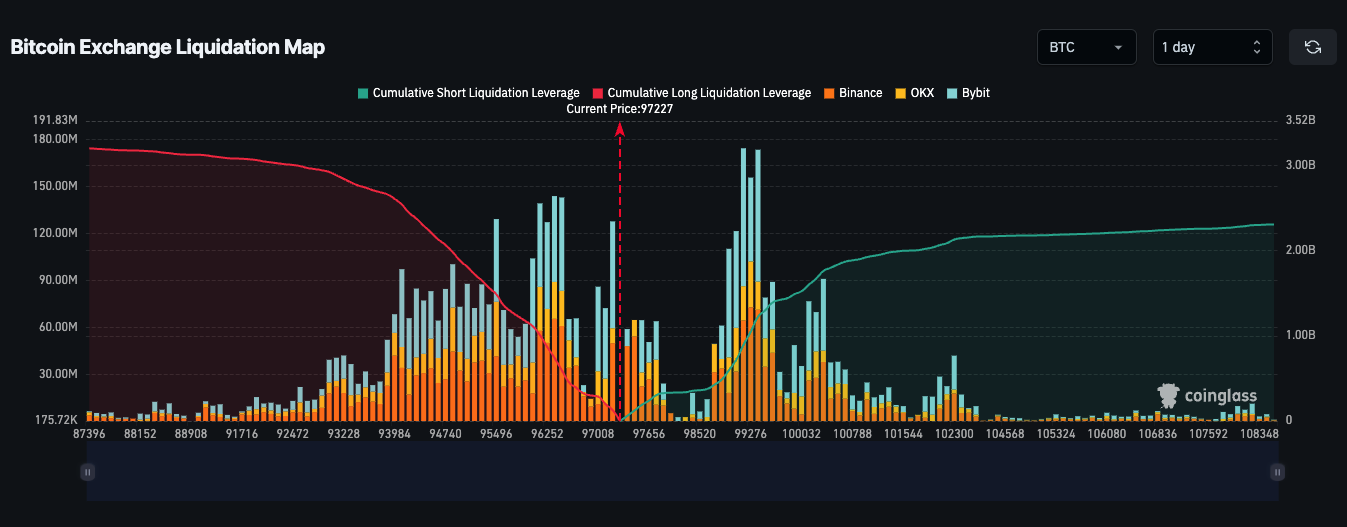Click the coinglass logo watermark
The height and width of the screenshot is (527, 1347).
pyautogui.click(x=1207, y=395)
